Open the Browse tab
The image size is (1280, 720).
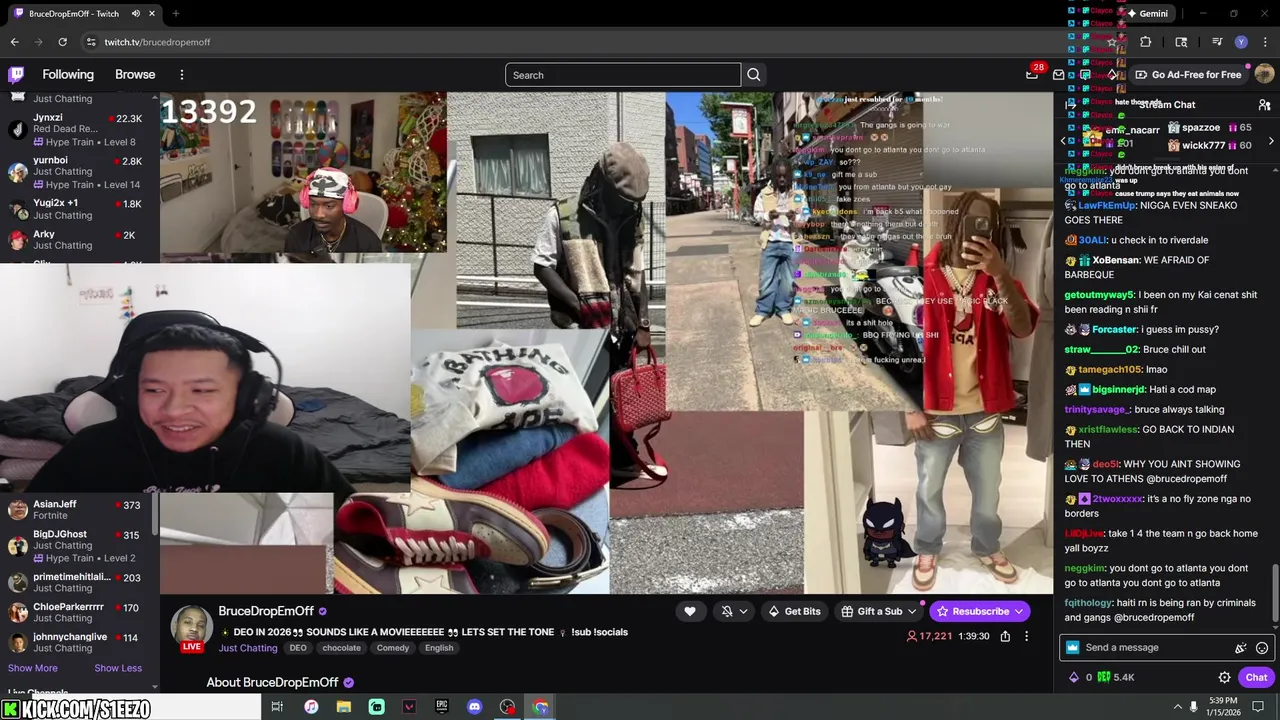135,75
